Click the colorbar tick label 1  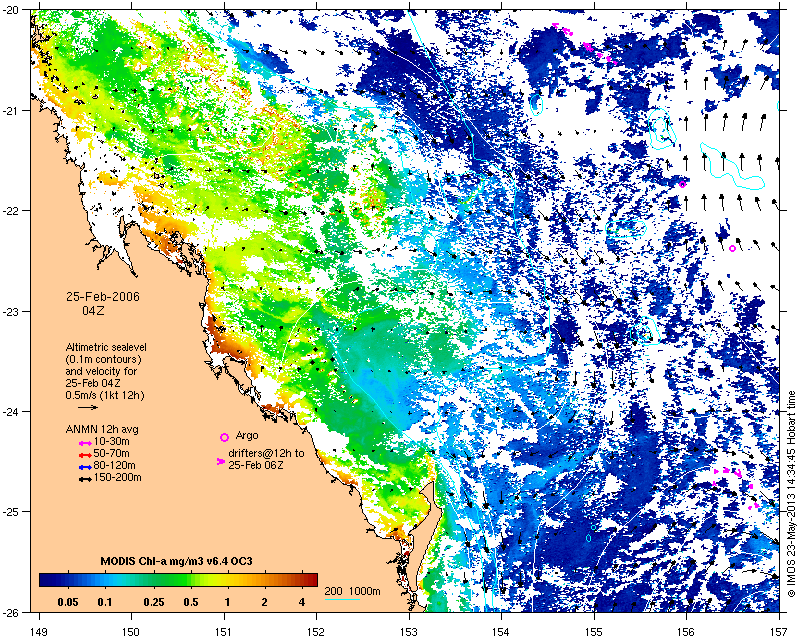[227, 602]
